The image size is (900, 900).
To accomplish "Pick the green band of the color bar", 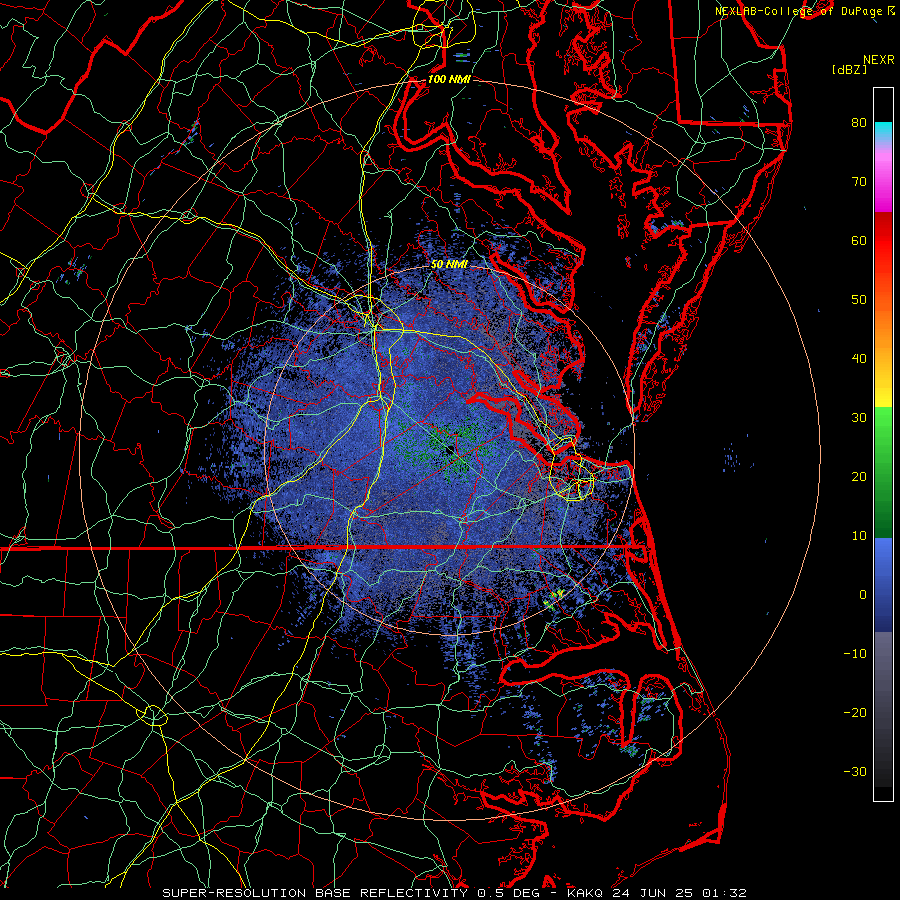I will coord(883,472).
